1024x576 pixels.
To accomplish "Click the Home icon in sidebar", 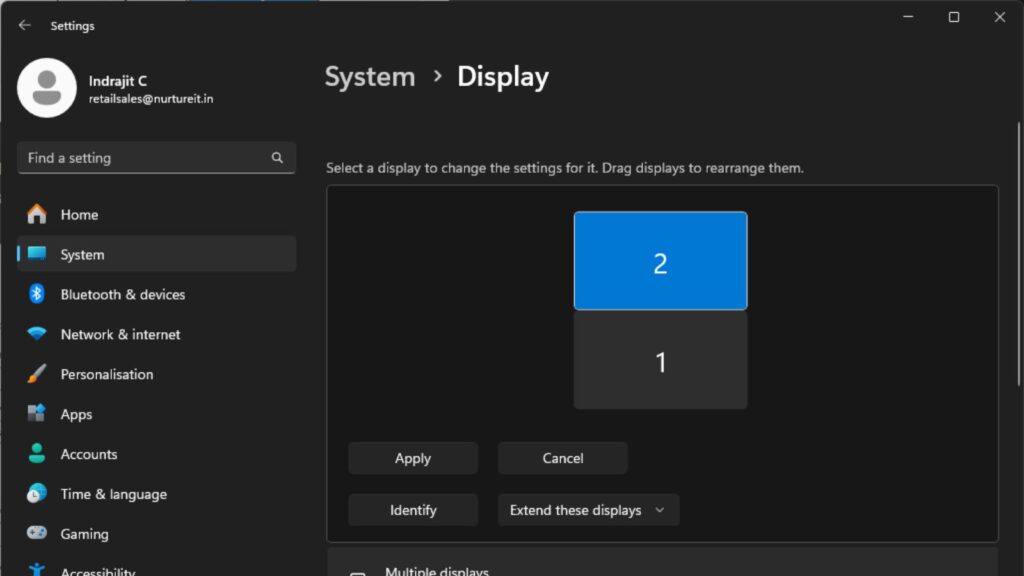I will tap(37, 214).
